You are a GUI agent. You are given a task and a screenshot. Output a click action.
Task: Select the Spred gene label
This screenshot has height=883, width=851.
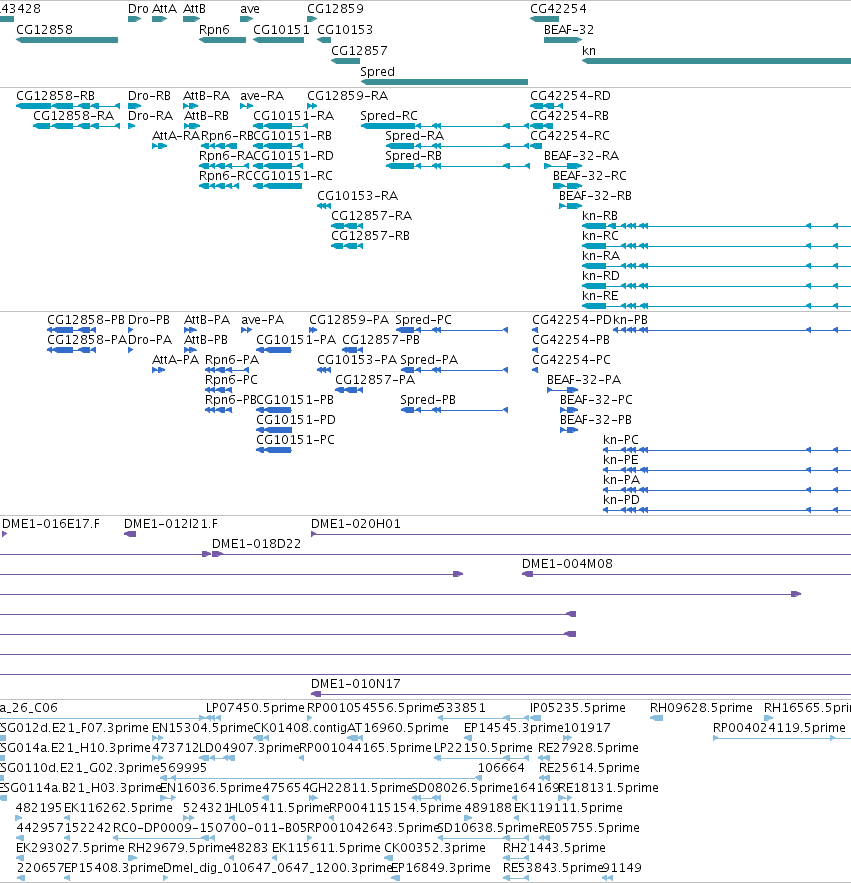tap(377, 72)
